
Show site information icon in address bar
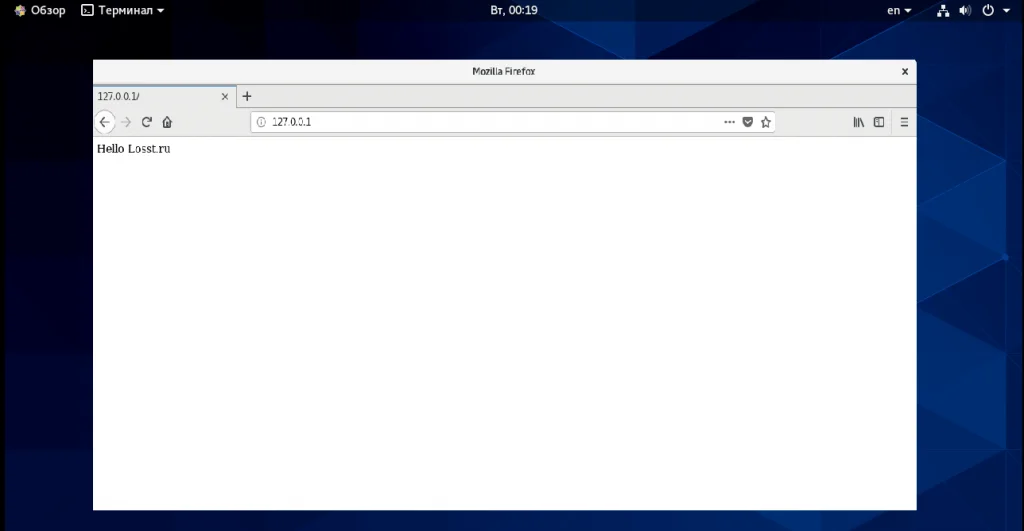(261, 122)
